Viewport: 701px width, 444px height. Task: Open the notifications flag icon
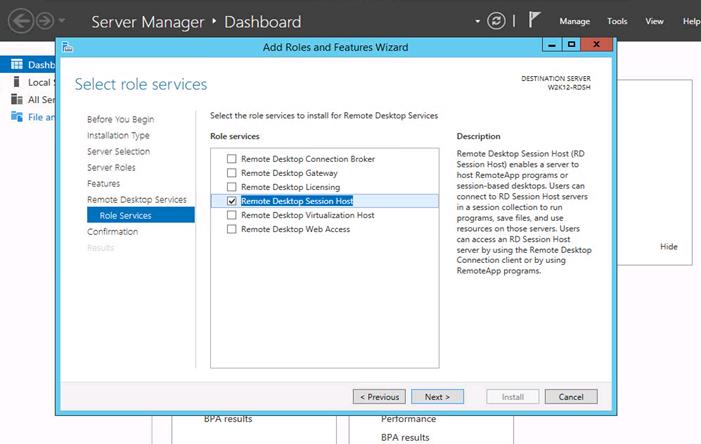[x=534, y=20]
